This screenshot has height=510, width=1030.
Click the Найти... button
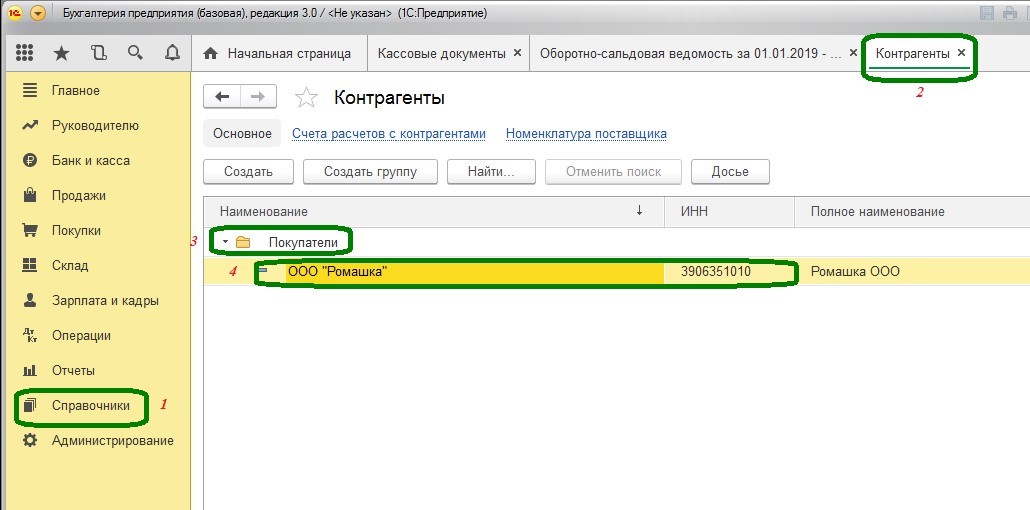491,172
